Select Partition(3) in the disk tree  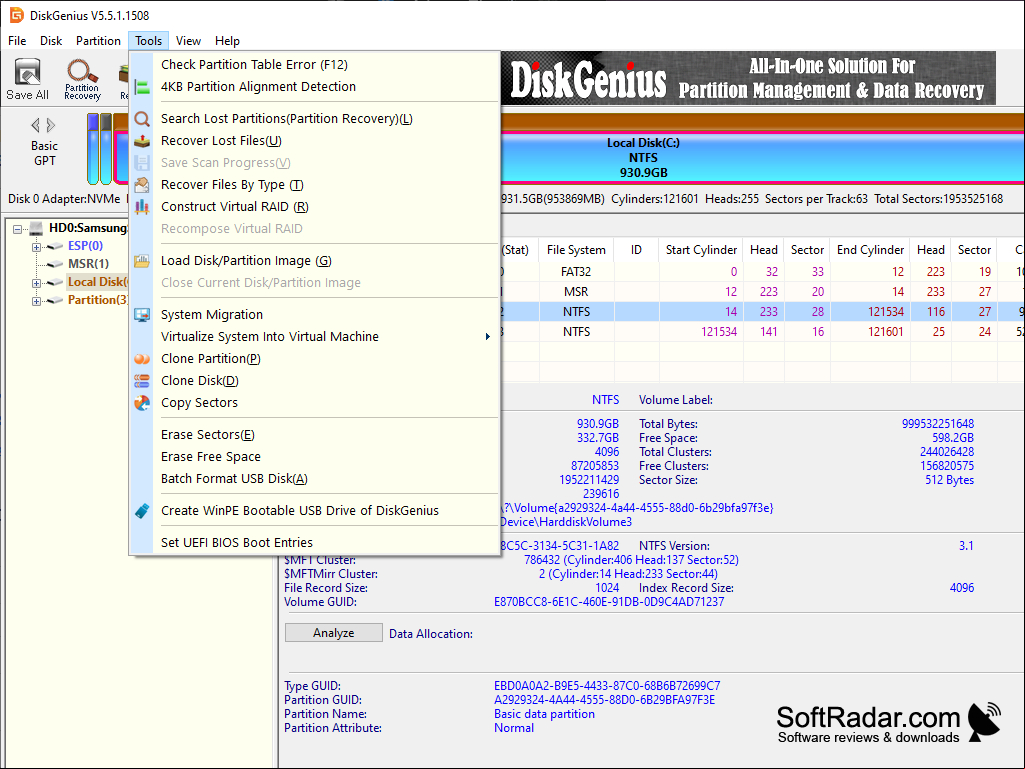tap(98, 300)
